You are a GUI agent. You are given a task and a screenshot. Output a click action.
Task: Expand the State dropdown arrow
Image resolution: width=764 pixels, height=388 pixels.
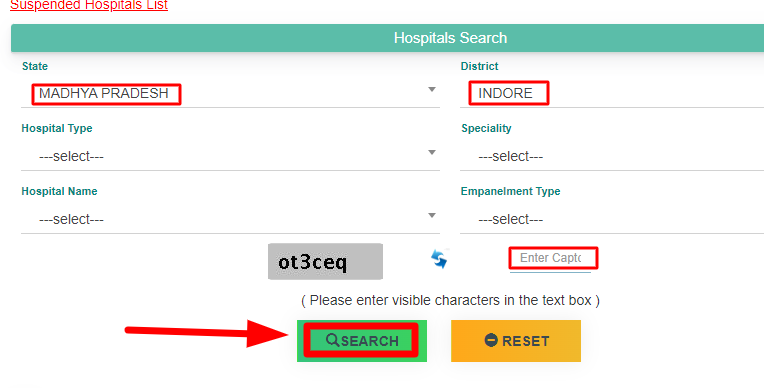432,90
